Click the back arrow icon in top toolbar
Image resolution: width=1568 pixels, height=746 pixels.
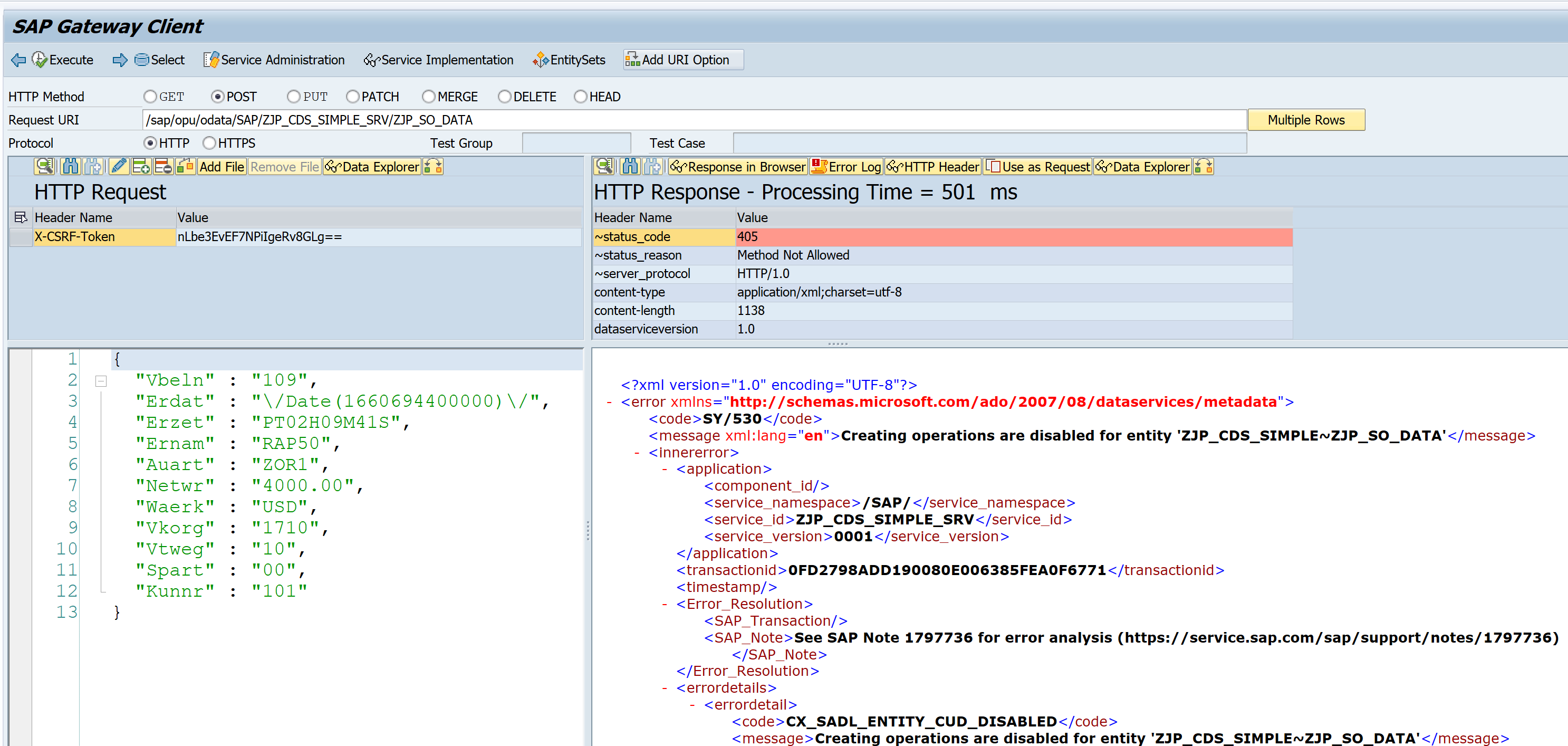18,60
